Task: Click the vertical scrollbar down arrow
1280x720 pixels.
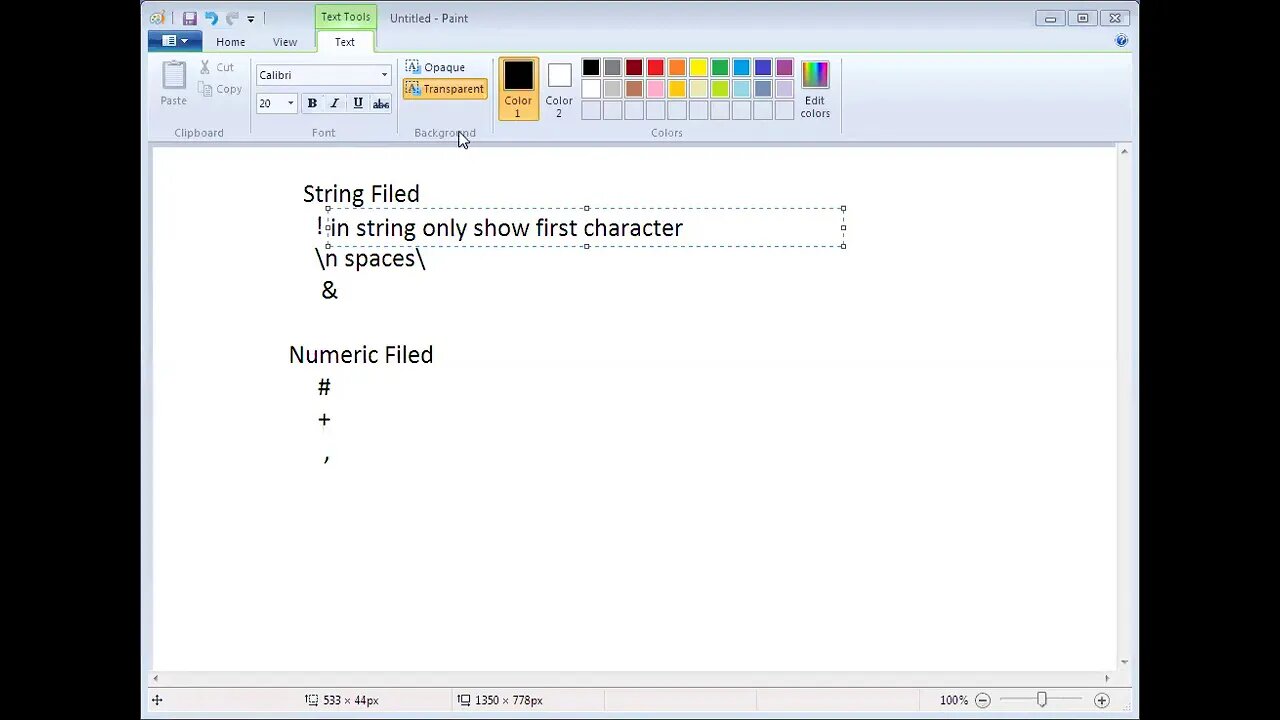Action: point(1124,662)
